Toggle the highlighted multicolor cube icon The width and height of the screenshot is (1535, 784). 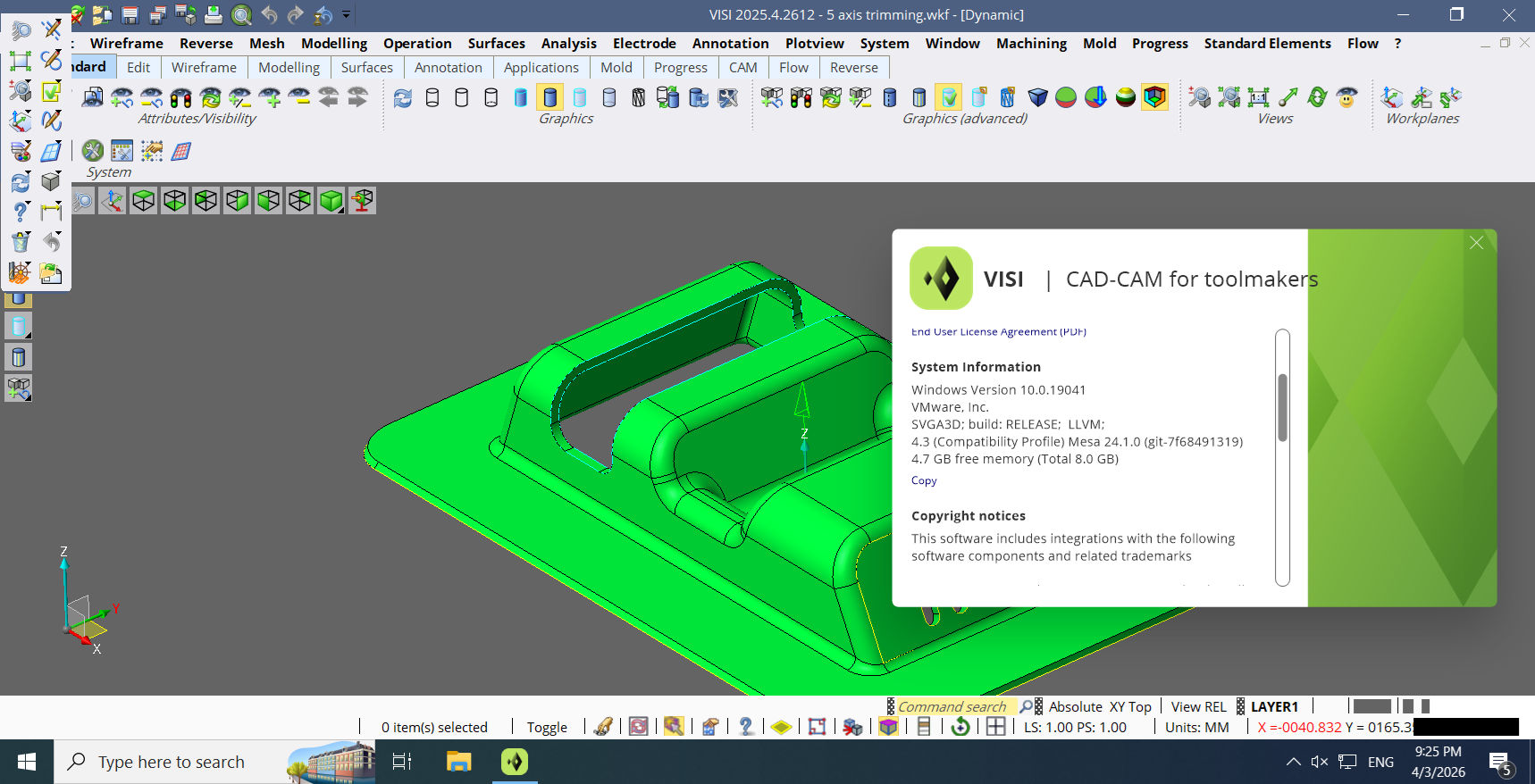tap(1155, 97)
